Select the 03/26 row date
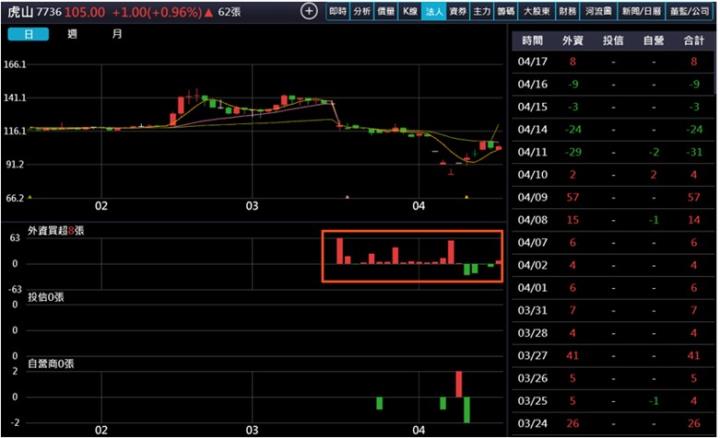The height and width of the screenshot is (438, 720). [x=533, y=378]
